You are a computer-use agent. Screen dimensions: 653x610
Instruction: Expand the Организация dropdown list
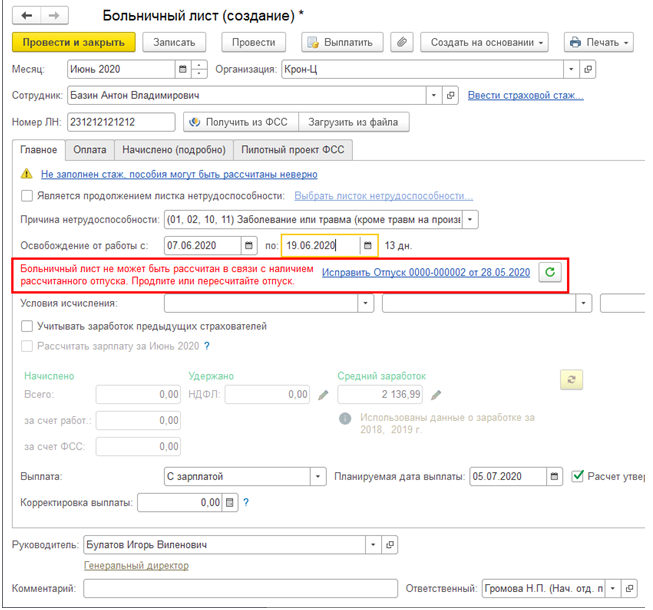coord(571,69)
